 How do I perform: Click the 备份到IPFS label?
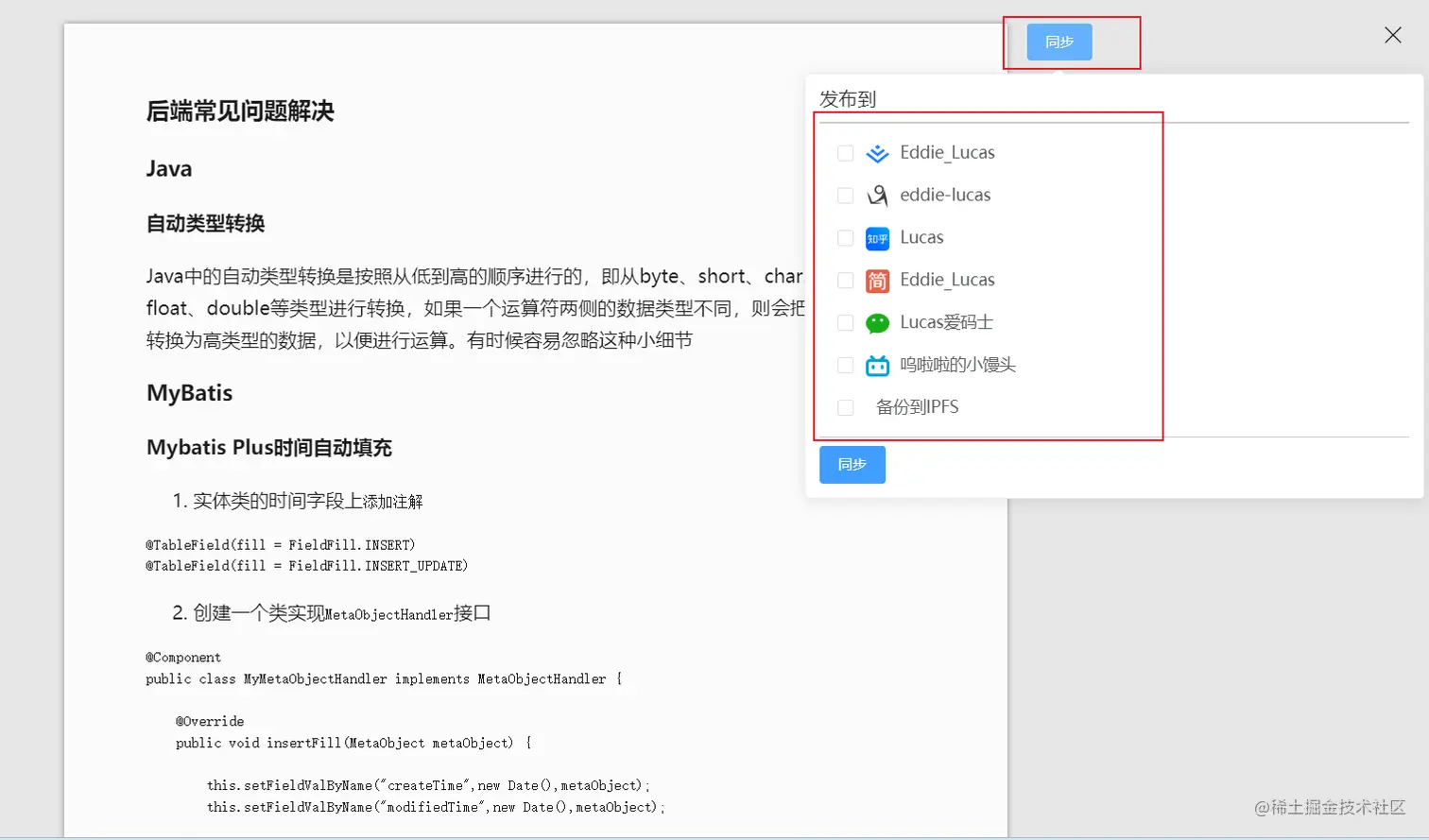(917, 407)
